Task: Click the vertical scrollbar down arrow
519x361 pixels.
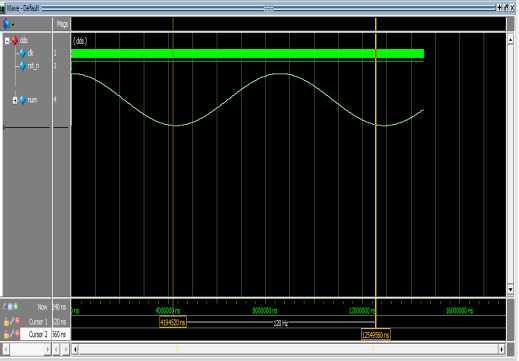Action: [x=510, y=289]
